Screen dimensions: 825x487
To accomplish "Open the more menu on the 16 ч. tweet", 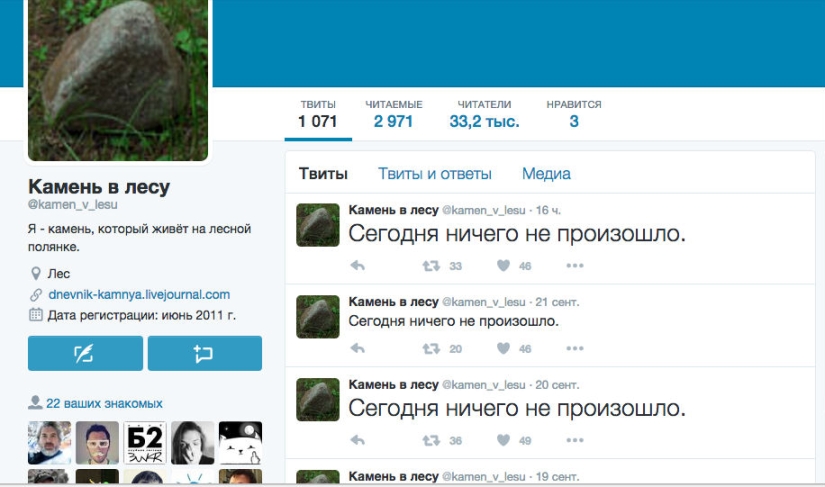I will tap(575, 266).
